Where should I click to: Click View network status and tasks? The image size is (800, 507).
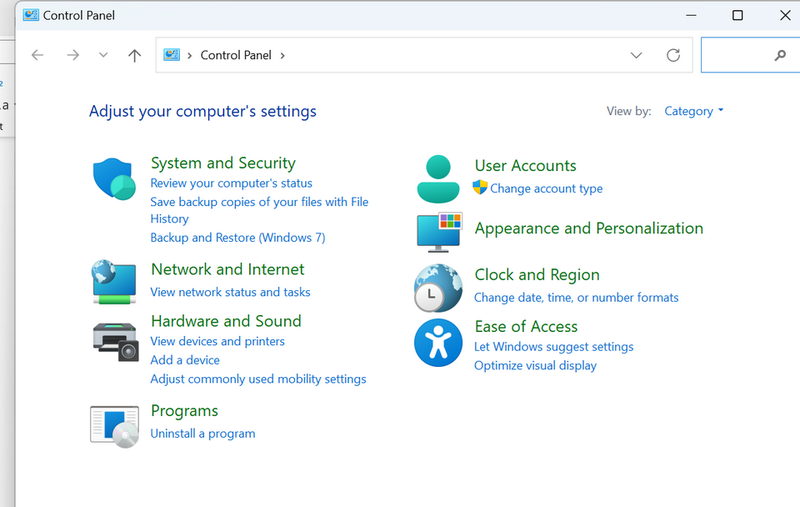[x=230, y=292]
